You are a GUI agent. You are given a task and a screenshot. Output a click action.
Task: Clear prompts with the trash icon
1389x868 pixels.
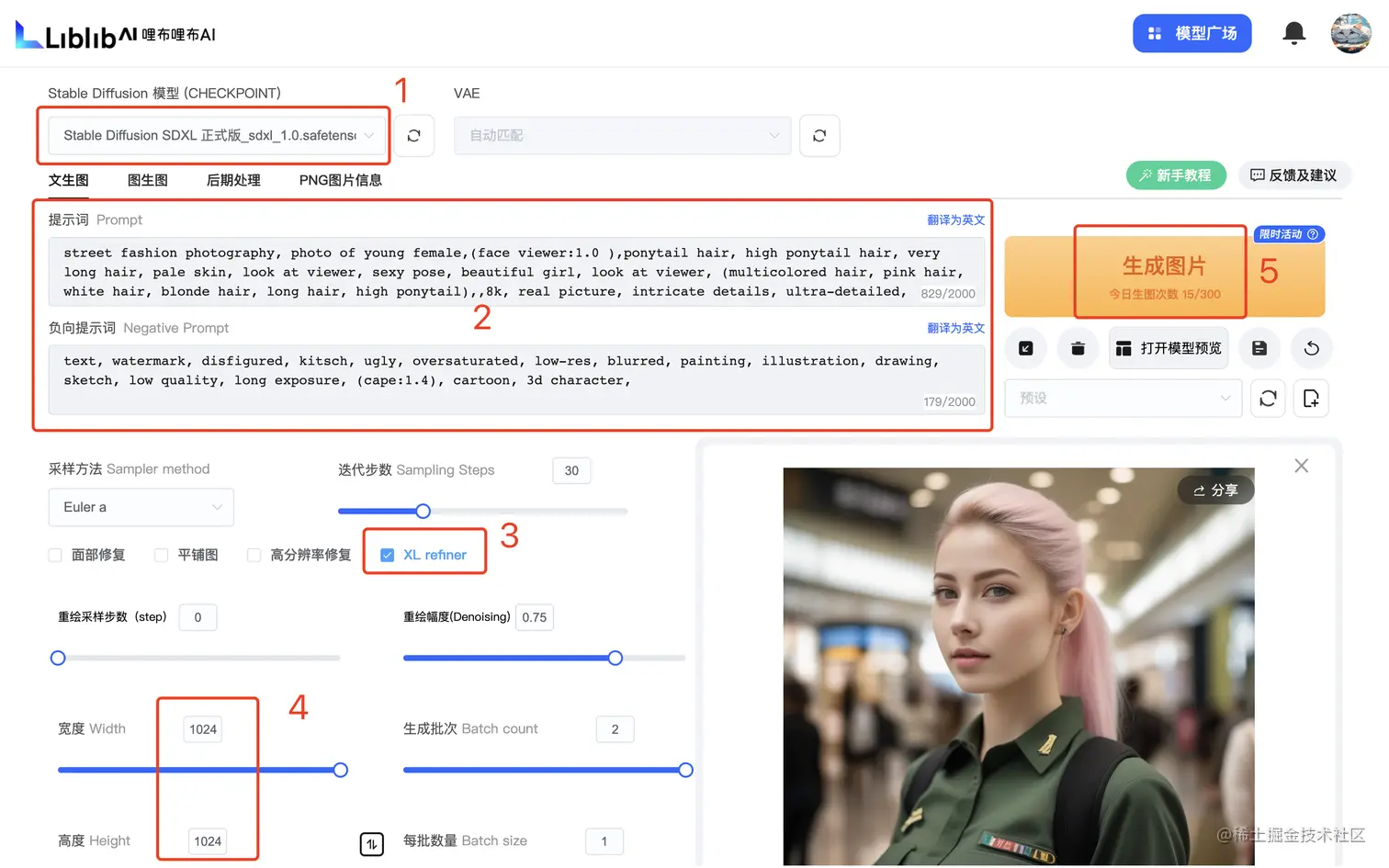click(x=1077, y=348)
